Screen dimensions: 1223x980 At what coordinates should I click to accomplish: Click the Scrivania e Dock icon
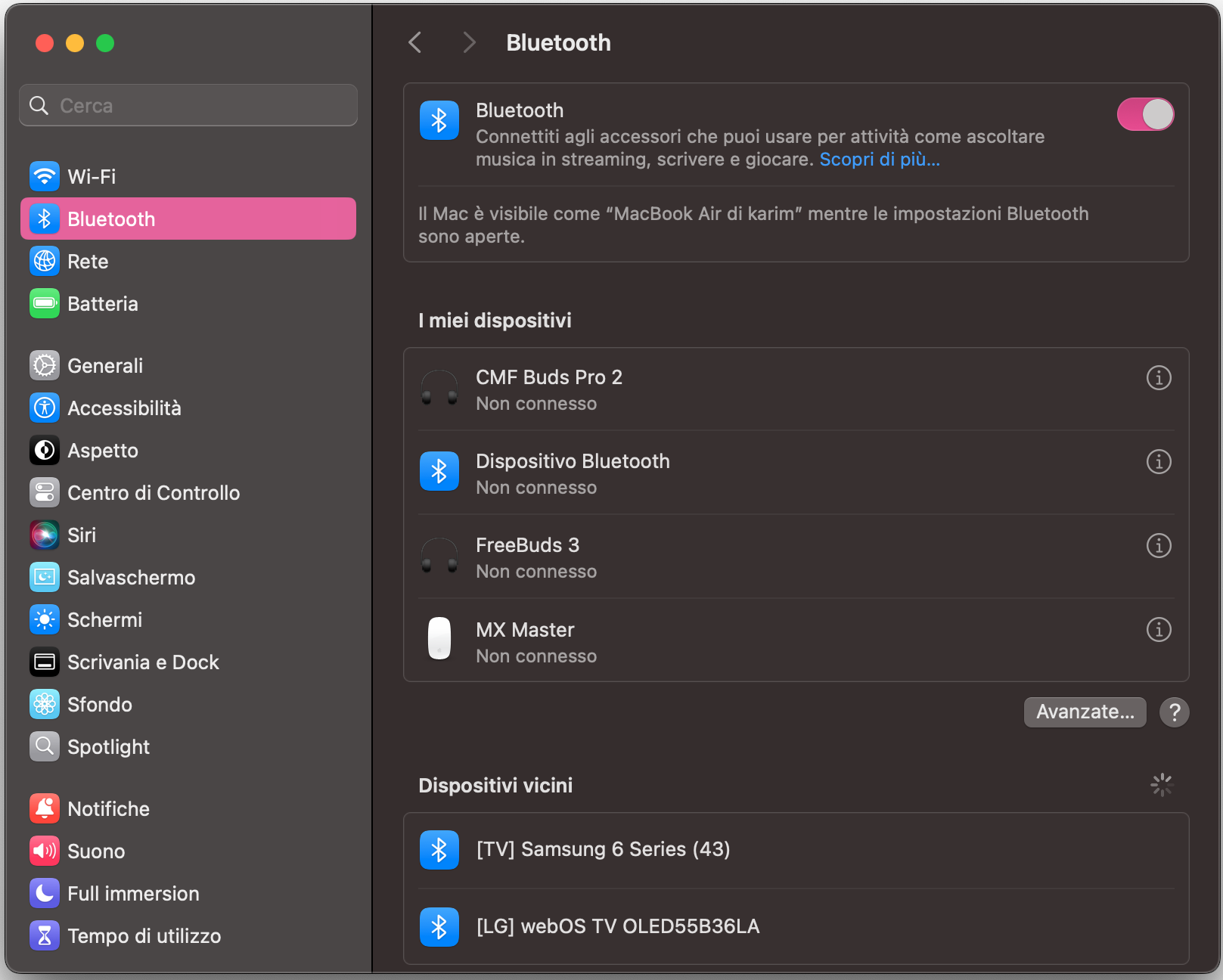45,662
